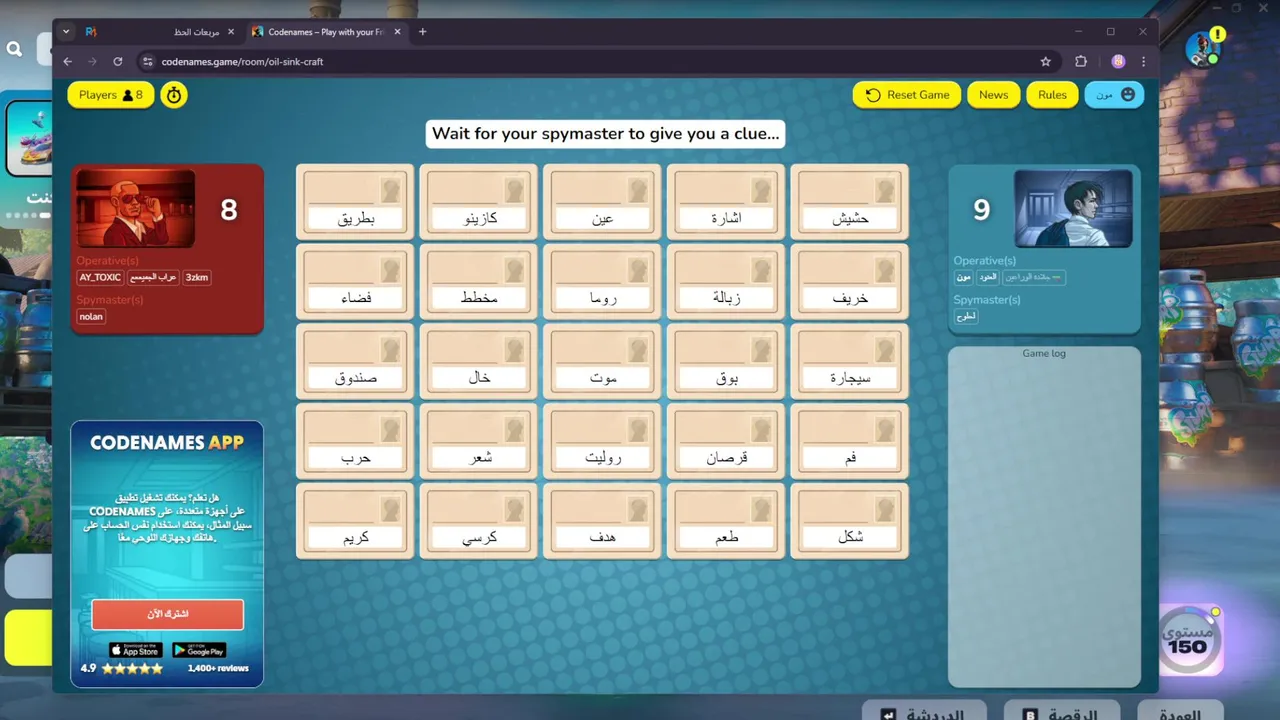1280x720 pixels.
Task: Close the مربعات الحظ tab
Action: tap(231, 32)
